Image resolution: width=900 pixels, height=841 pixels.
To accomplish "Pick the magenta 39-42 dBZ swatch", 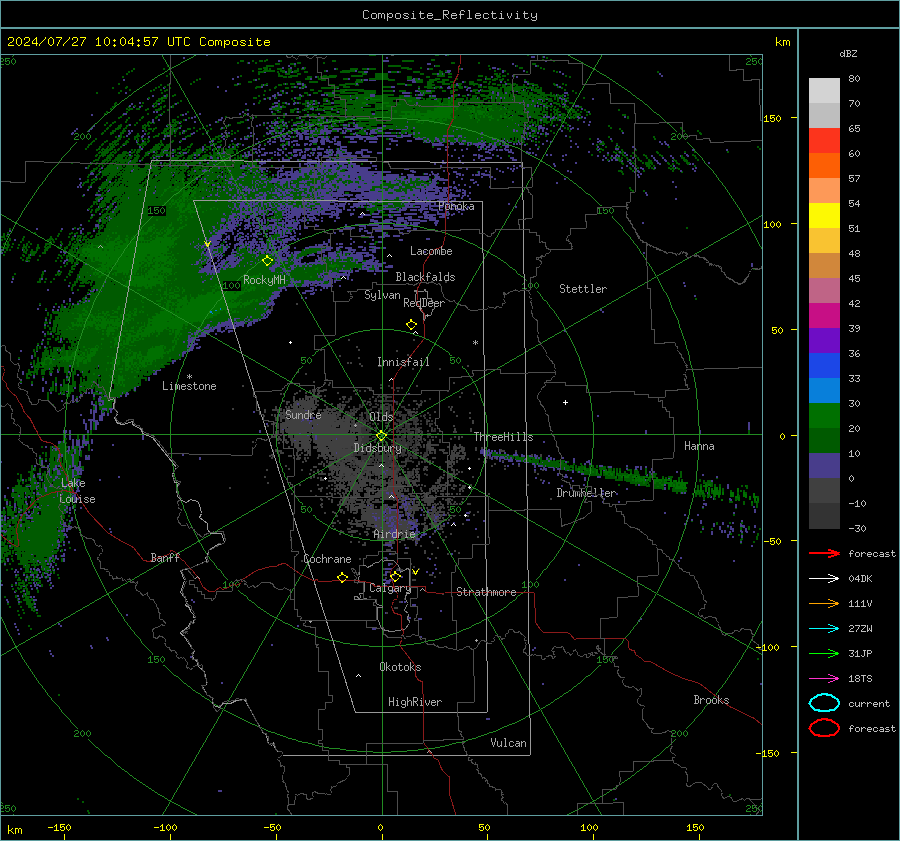I will [x=824, y=316].
